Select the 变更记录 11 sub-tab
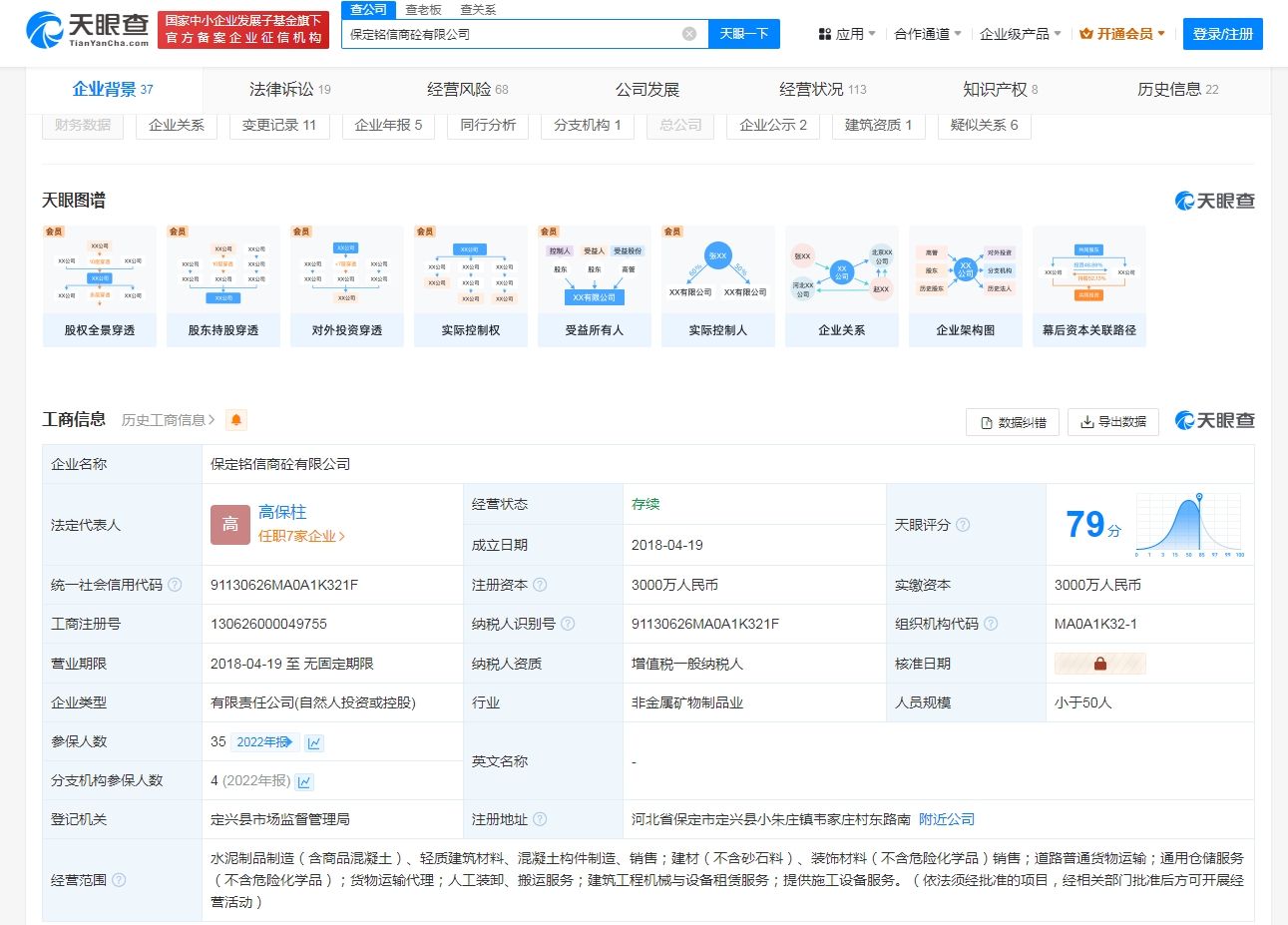1288x925 pixels. click(x=279, y=125)
